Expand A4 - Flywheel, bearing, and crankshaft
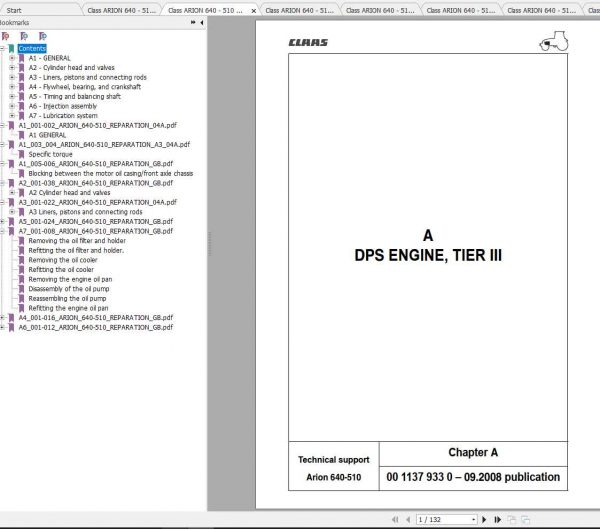Viewport: 600px width, 529px height. click(12, 87)
